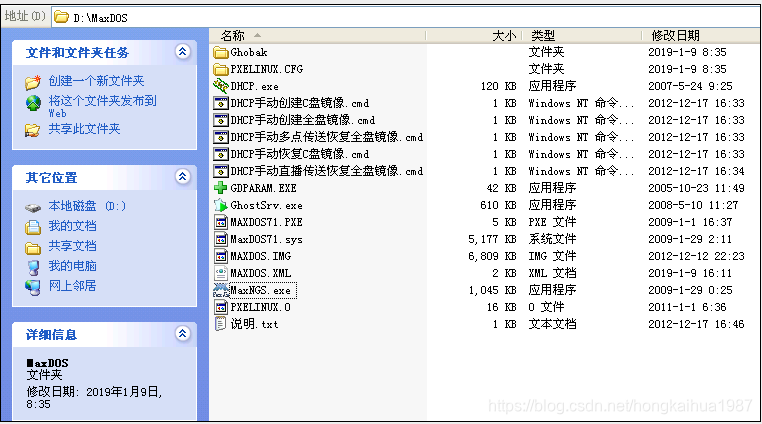762x424 pixels.
Task: Click the DHCP手动创建C盘镜像.cmd file icon
Action: pyautogui.click(x=221, y=103)
